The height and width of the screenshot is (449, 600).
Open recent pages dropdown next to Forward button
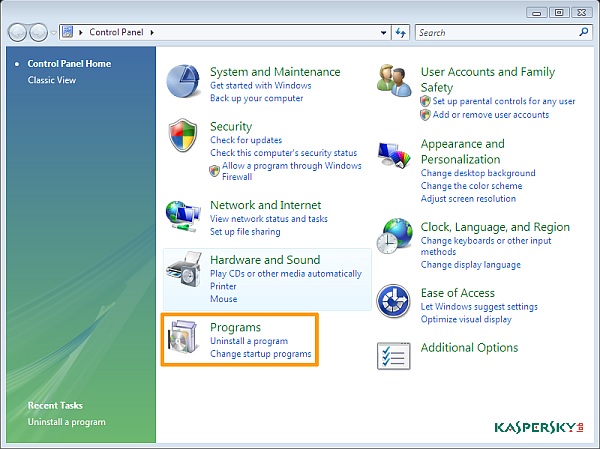click(x=54, y=33)
